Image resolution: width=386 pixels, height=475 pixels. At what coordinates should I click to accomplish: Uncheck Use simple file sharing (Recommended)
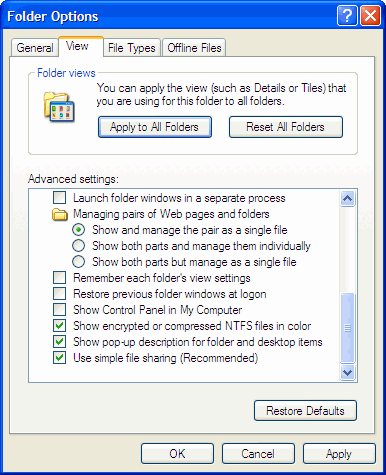pyautogui.click(x=59, y=358)
